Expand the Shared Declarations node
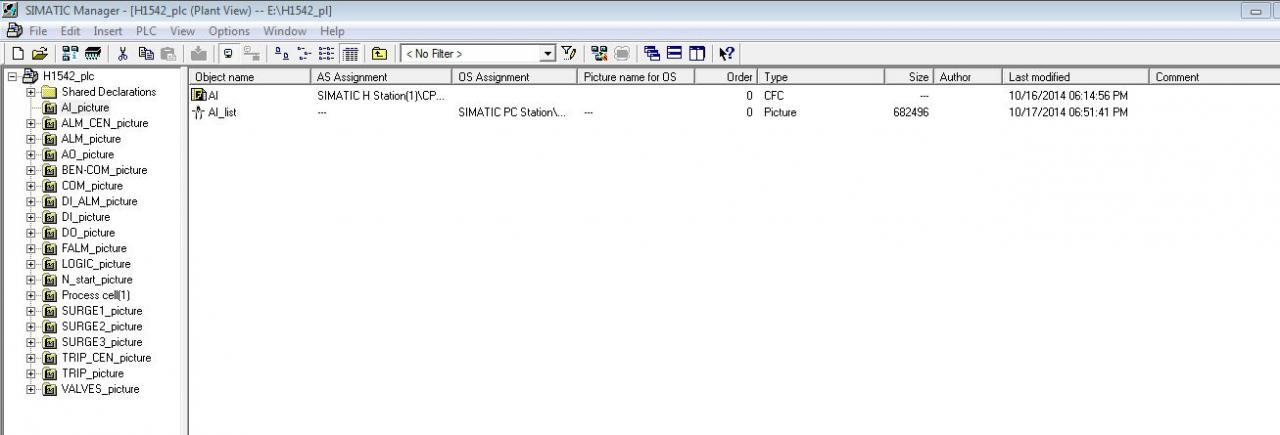 click(x=30, y=92)
